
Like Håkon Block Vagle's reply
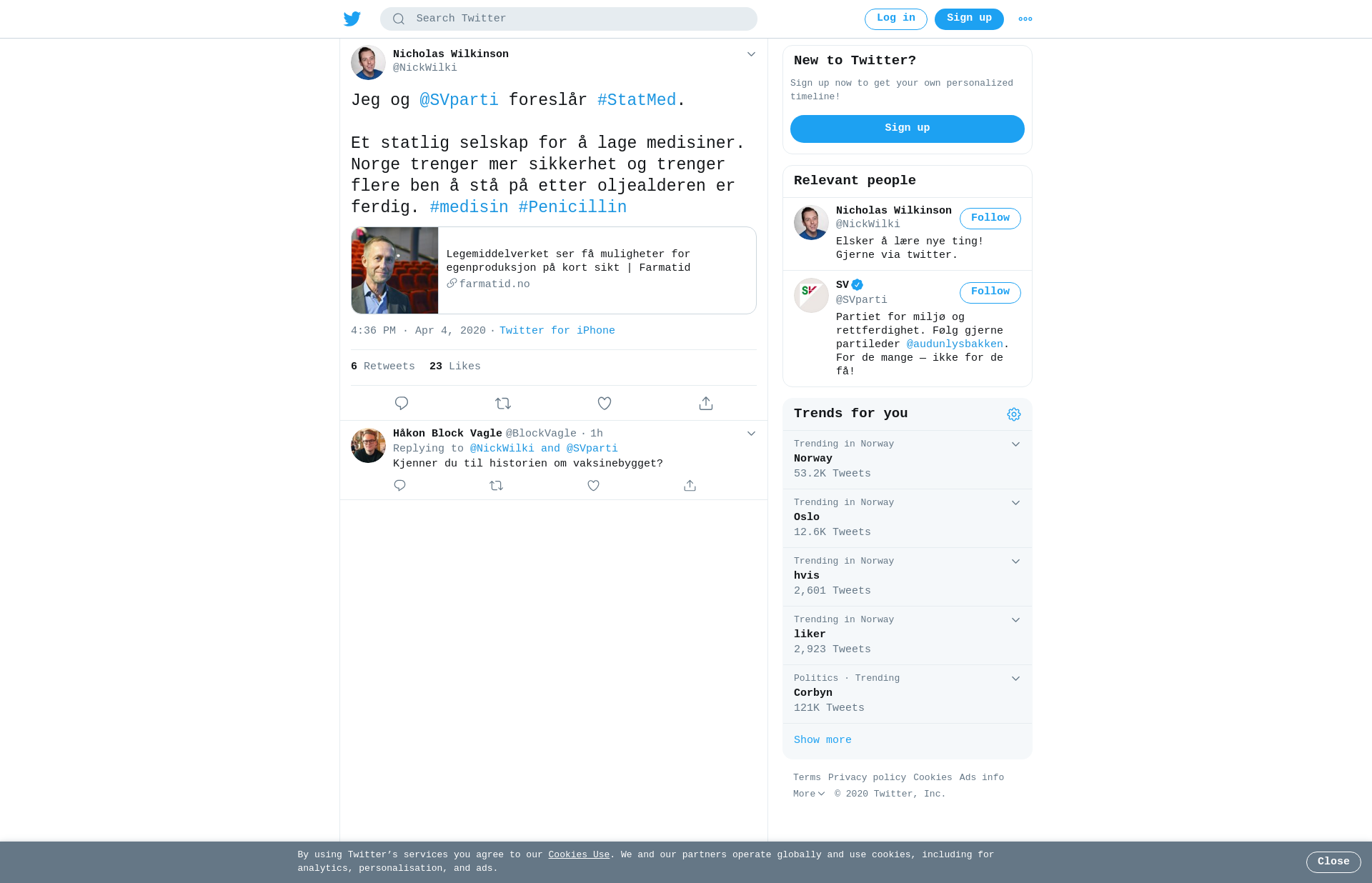point(593,486)
